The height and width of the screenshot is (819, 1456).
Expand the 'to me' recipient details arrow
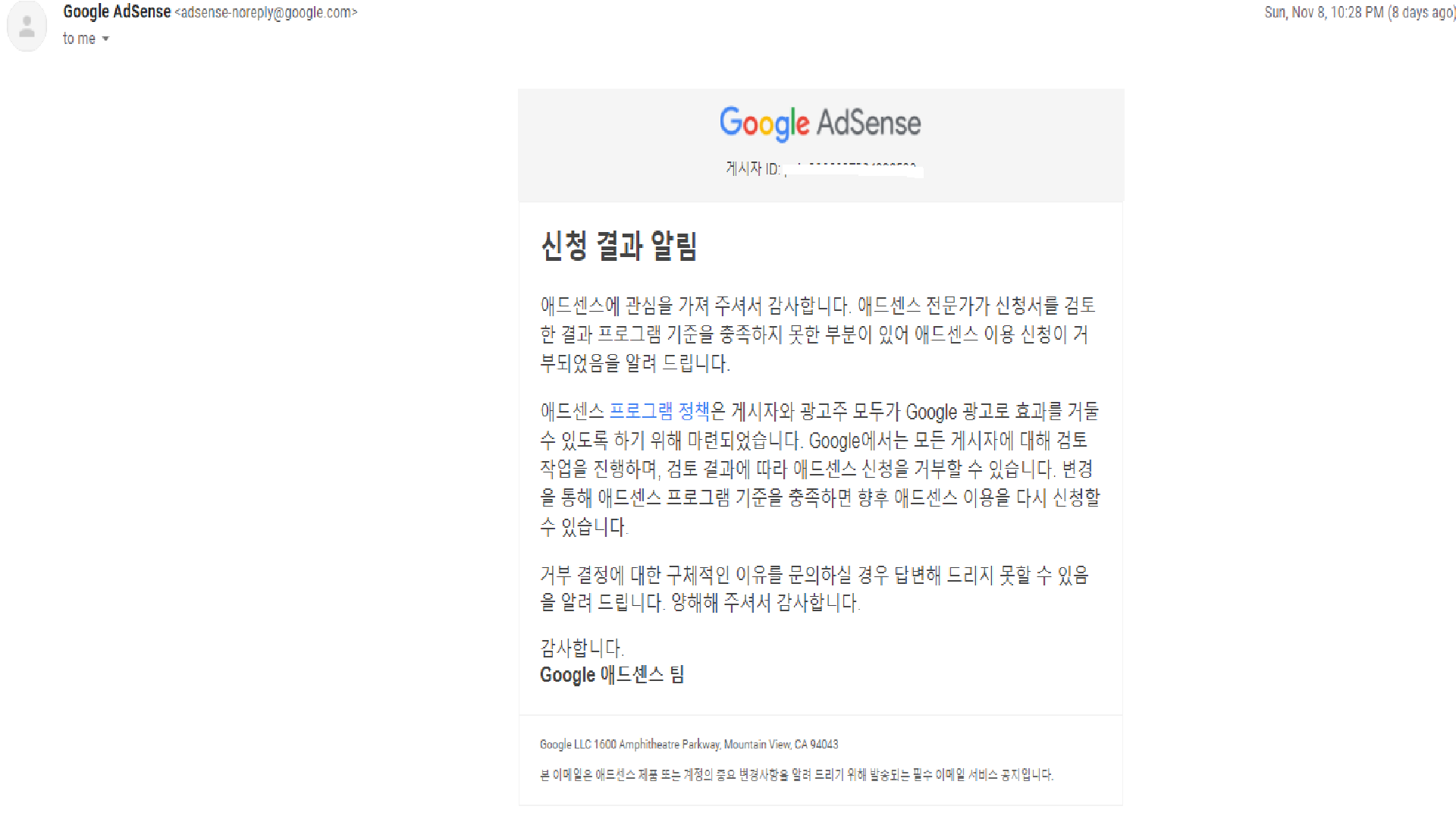click(x=105, y=39)
